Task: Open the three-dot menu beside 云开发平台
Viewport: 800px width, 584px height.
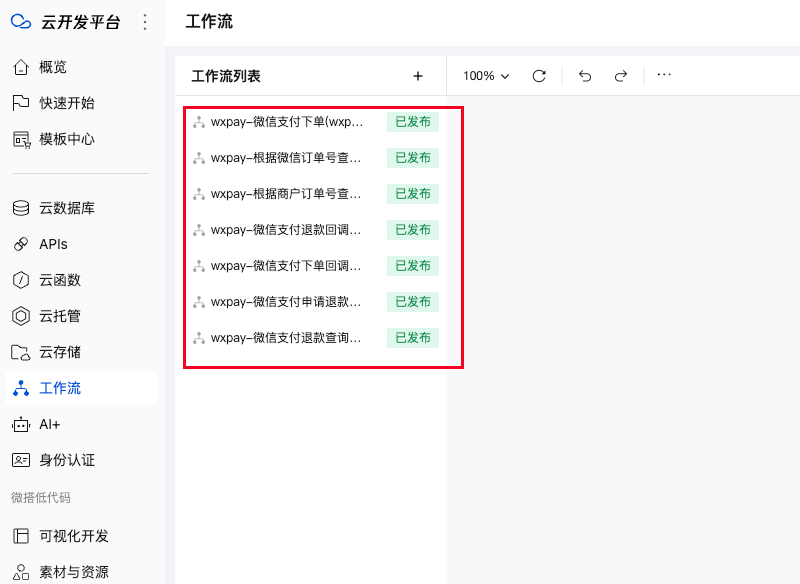Action: [x=145, y=22]
